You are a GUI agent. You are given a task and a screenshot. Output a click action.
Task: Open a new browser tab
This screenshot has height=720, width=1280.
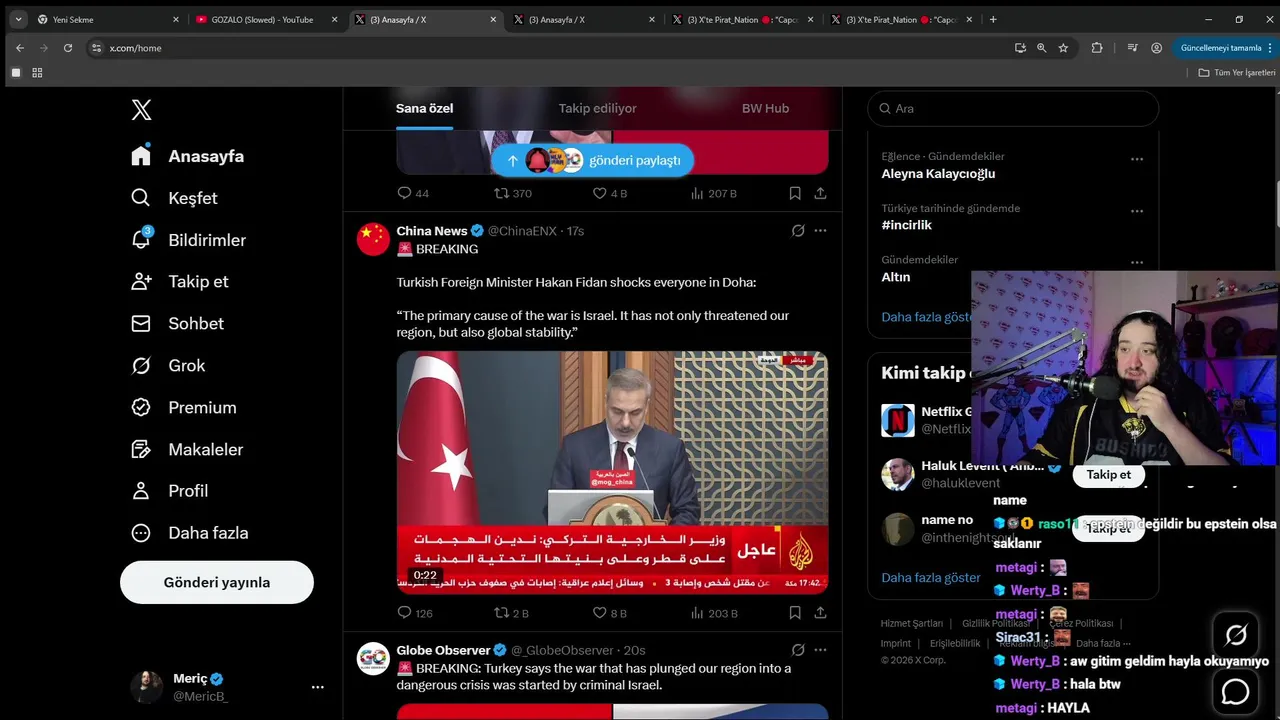(992, 19)
